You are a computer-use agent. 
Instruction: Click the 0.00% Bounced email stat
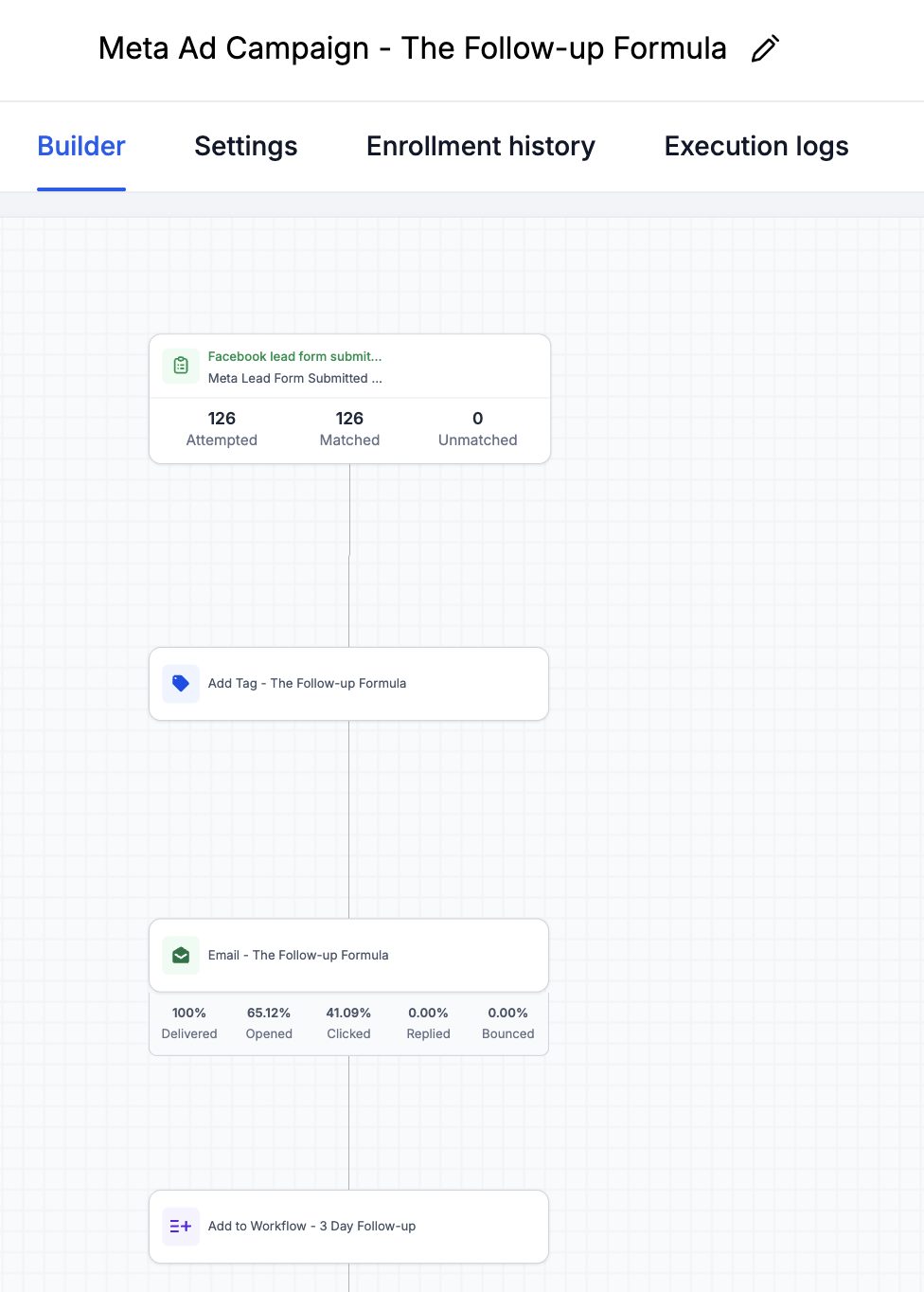[x=508, y=1023]
